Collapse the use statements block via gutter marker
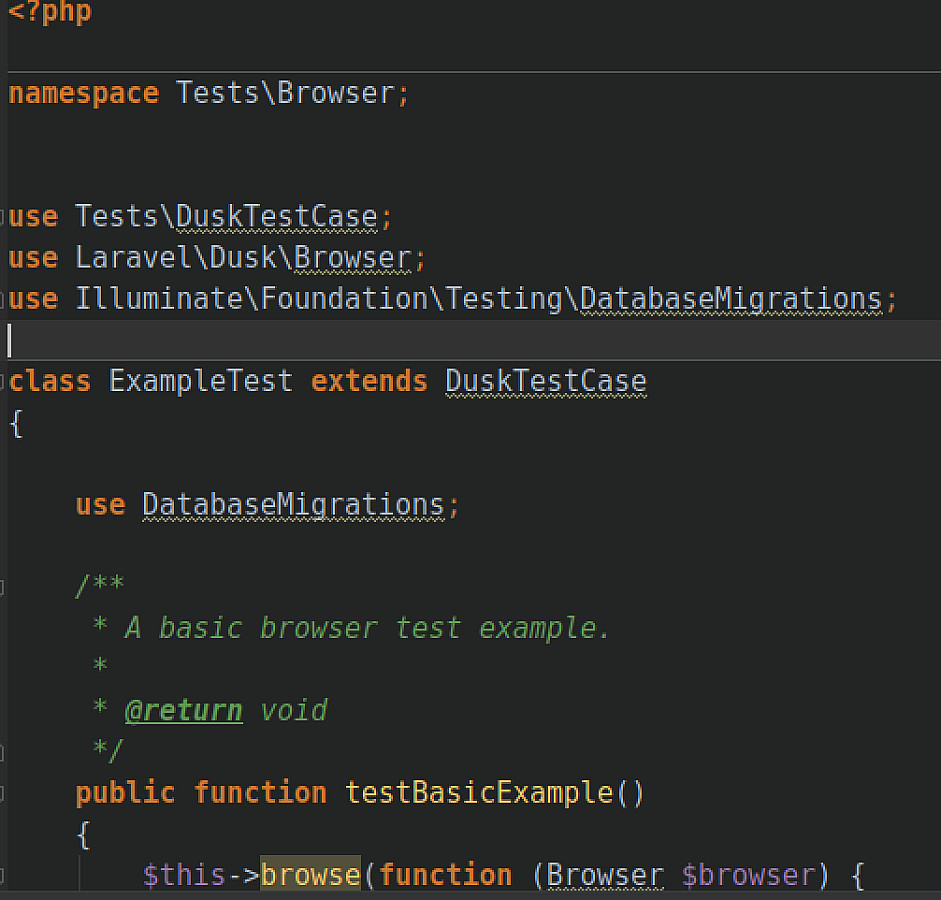Image resolution: width=941 pixels, height=900 pixels. [5, 216]
